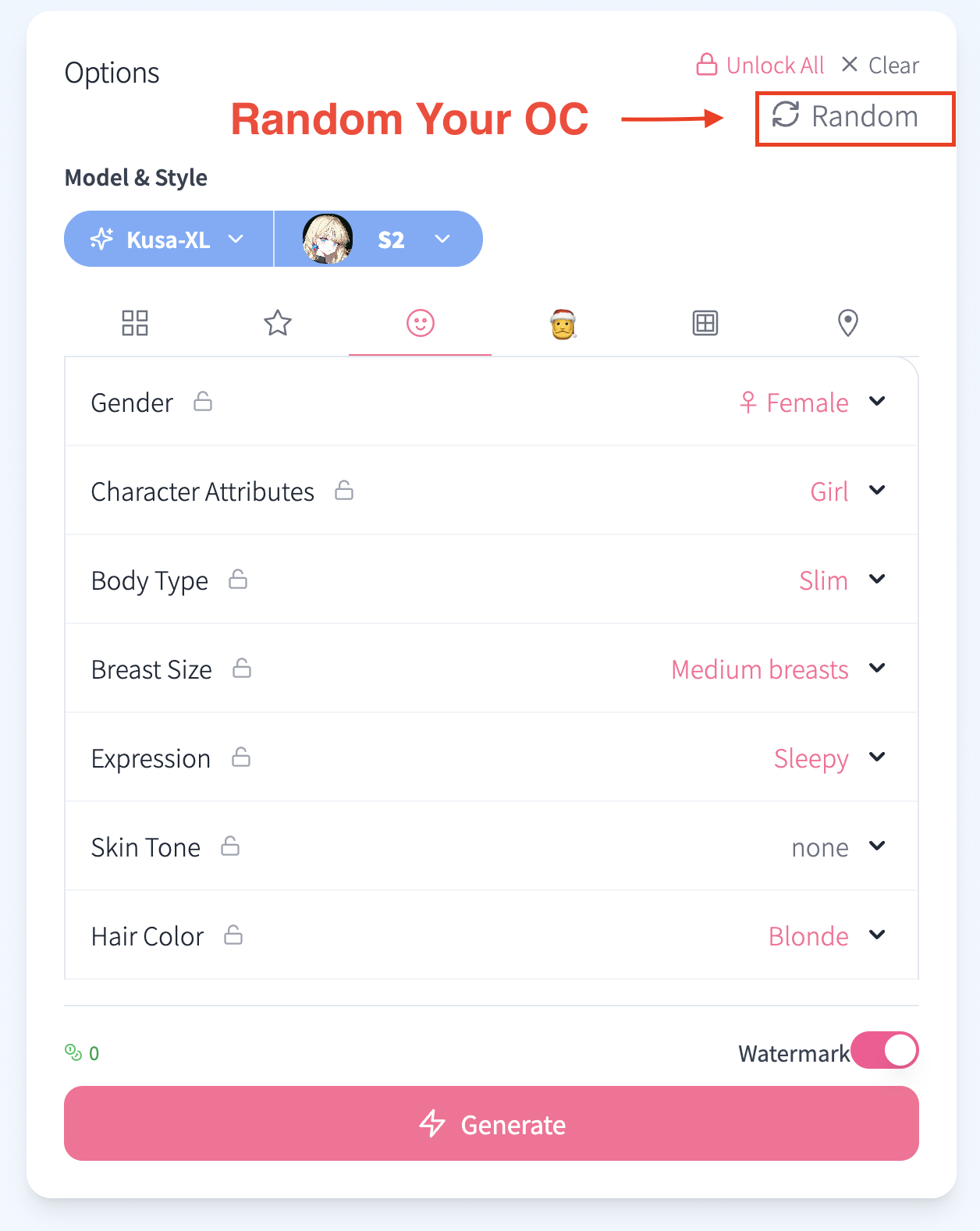The height and width of the screenshot is (1231, 980).
Task: Lock the Expression option
Action: (241, 757)
